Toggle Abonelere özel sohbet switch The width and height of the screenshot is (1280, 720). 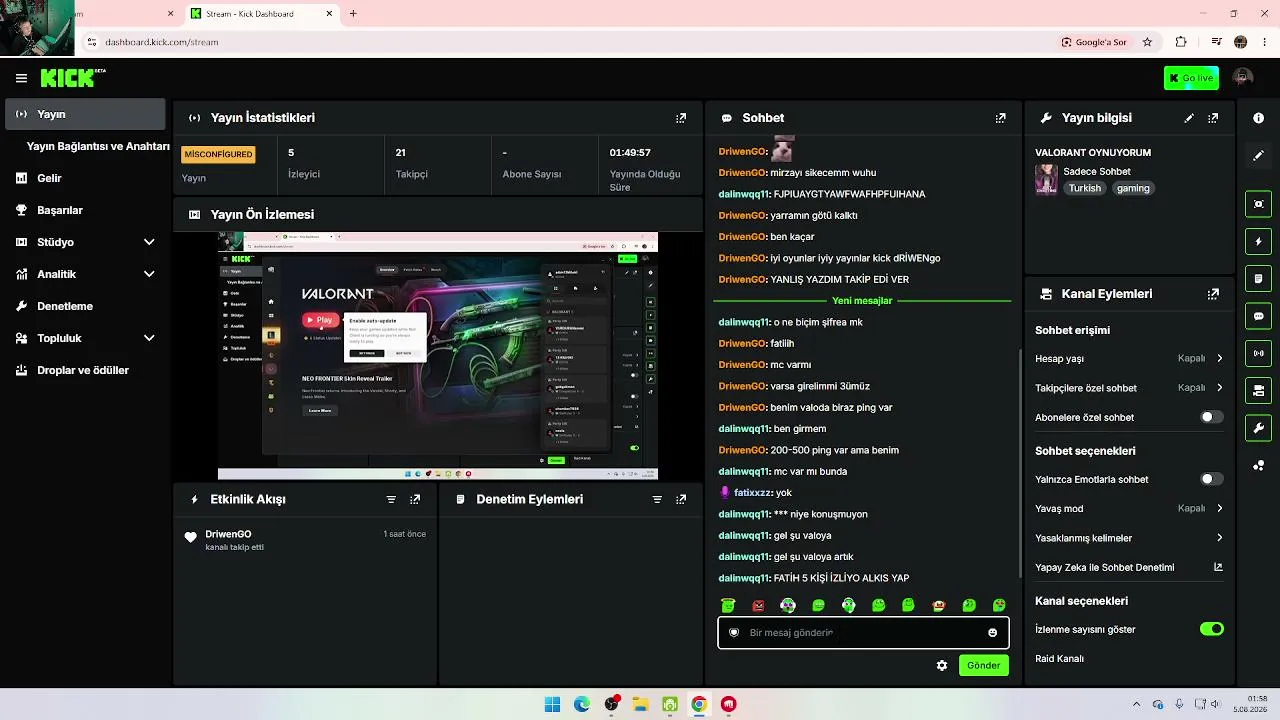(1211, 417)
